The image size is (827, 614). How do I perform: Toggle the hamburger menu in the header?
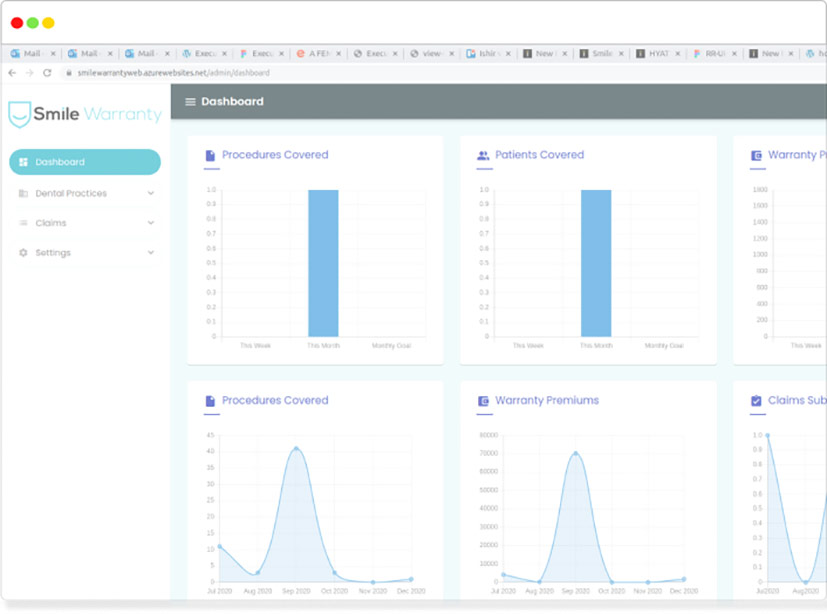190,102
